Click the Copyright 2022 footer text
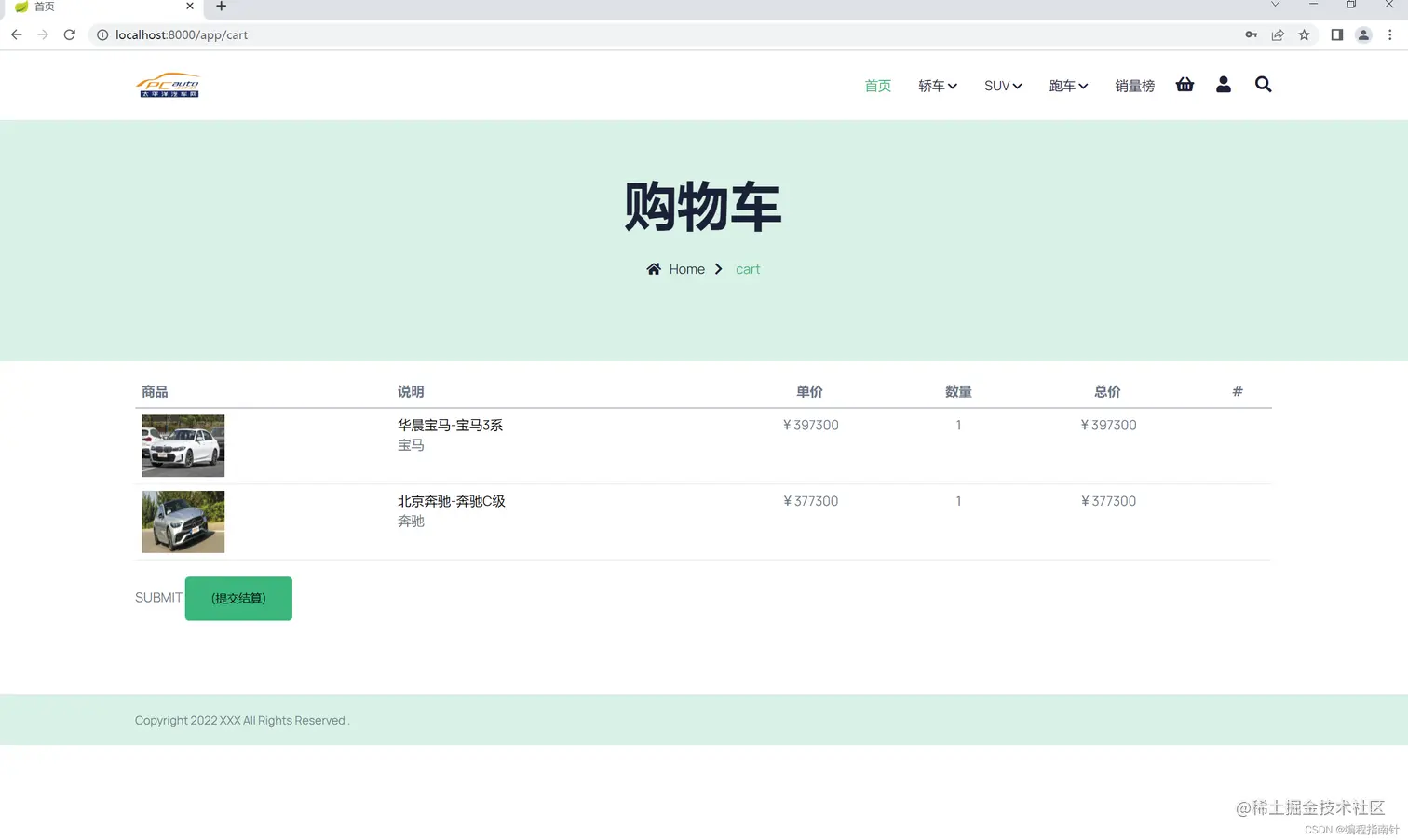This screenshot has width=1408, height=840. 242,720
